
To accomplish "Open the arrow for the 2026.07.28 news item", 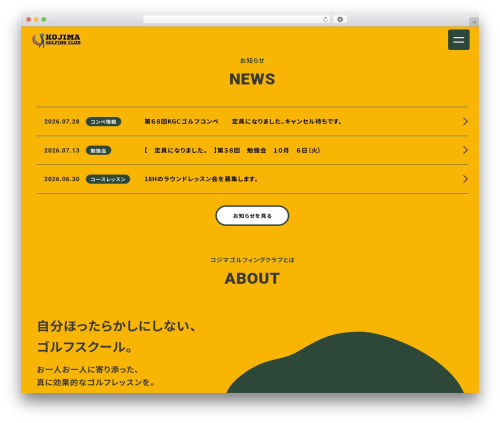I will (x=465, y=121).
